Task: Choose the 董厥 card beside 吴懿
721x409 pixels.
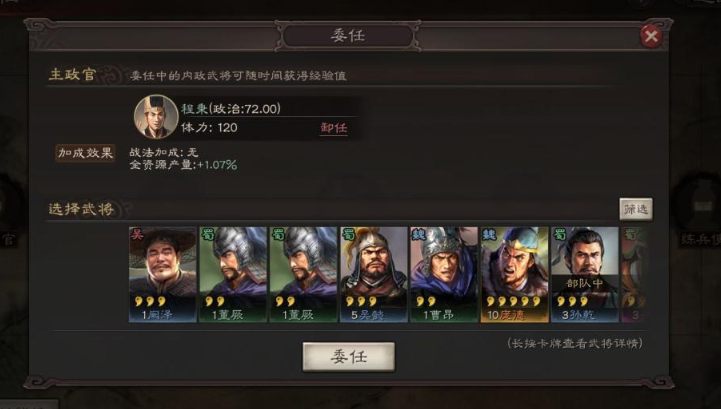Action: (x=303, y=274)
